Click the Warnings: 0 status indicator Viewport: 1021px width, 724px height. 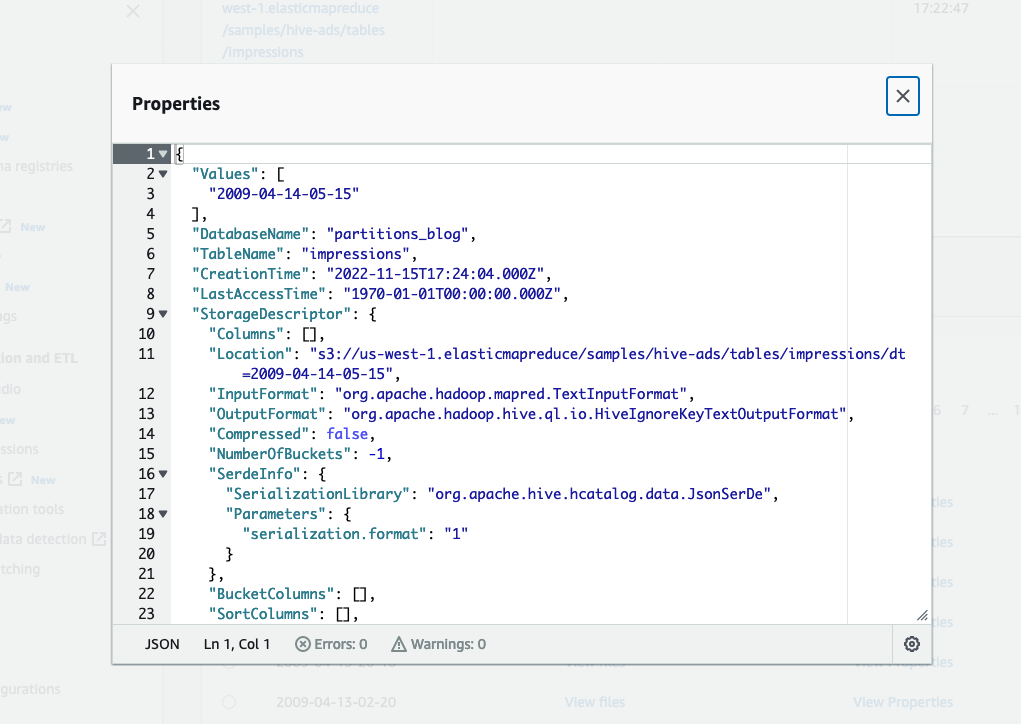coord(438,644)
